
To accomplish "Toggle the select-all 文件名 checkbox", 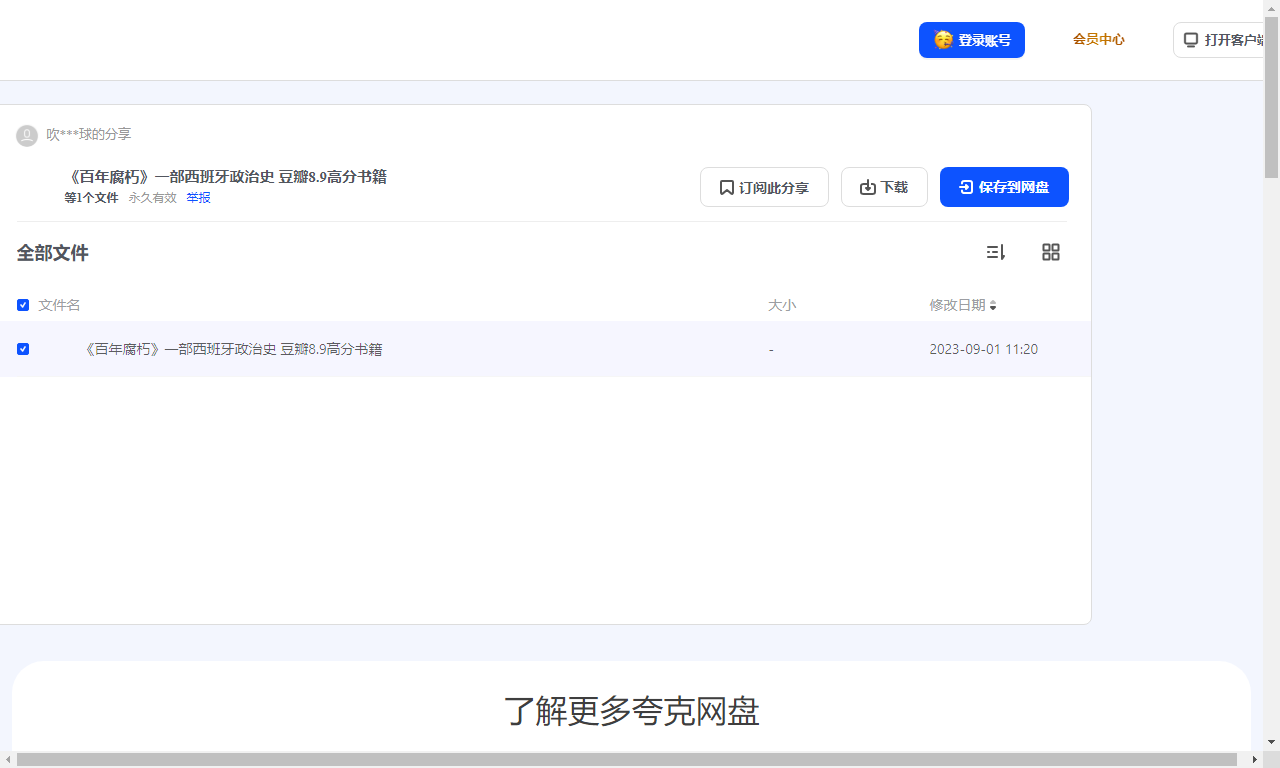I will click(x=23, y=305).
